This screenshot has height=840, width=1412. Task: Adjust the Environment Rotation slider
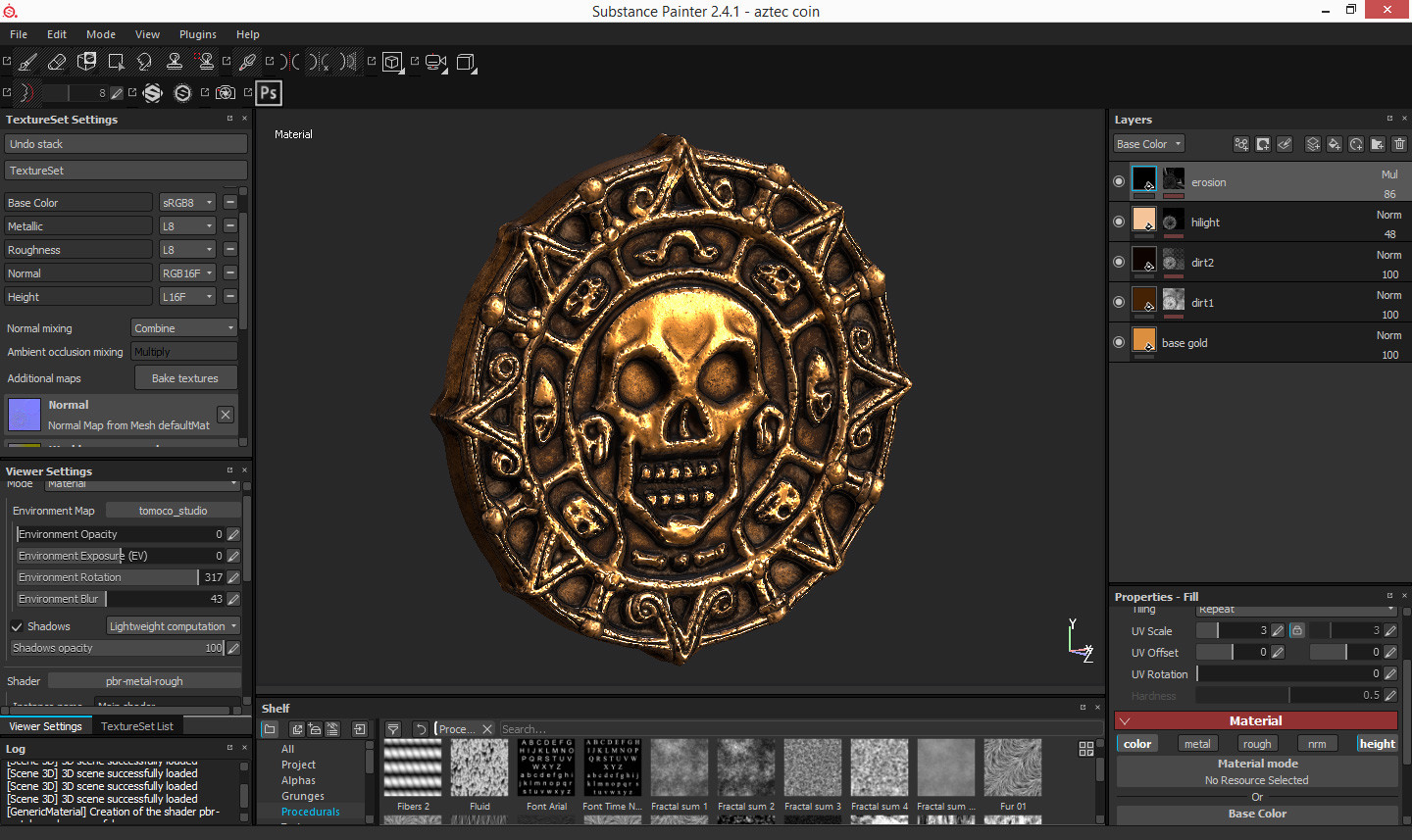click(120, 577)
